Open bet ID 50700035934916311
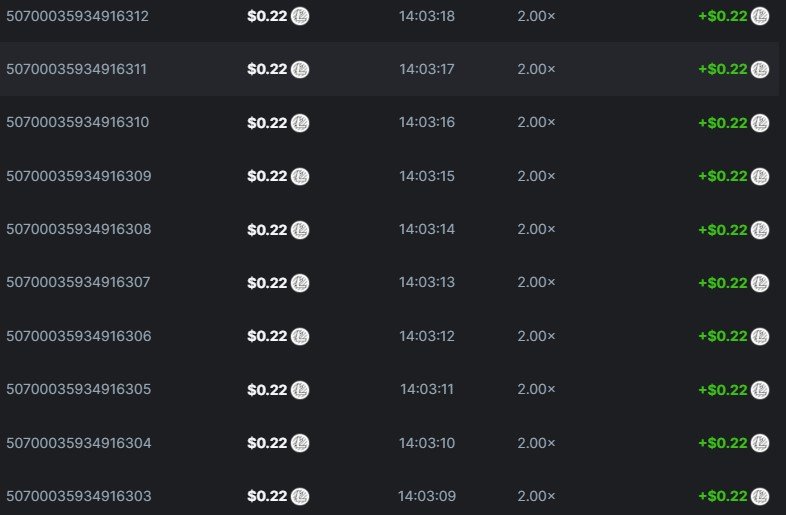Screen dimensions: 786x515 [78, 69]
